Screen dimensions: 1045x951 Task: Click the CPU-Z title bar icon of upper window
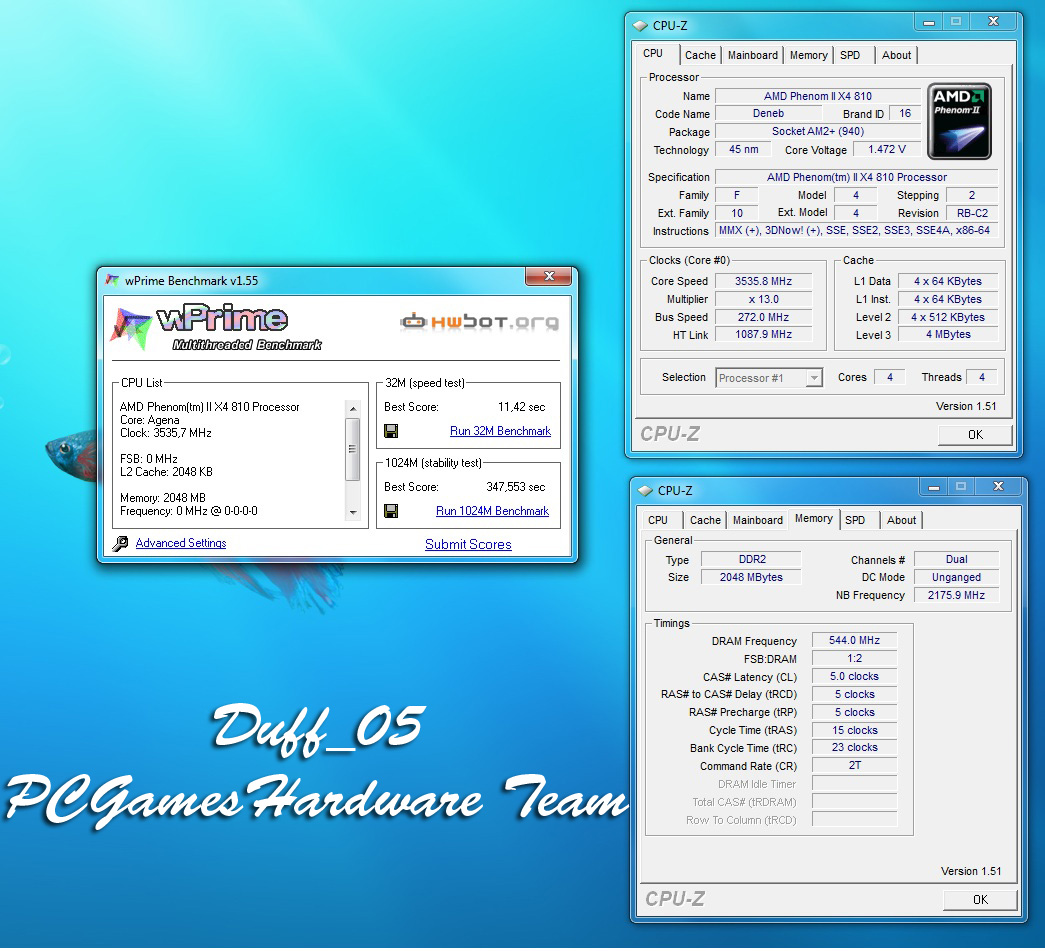click(x=640, y=26)
